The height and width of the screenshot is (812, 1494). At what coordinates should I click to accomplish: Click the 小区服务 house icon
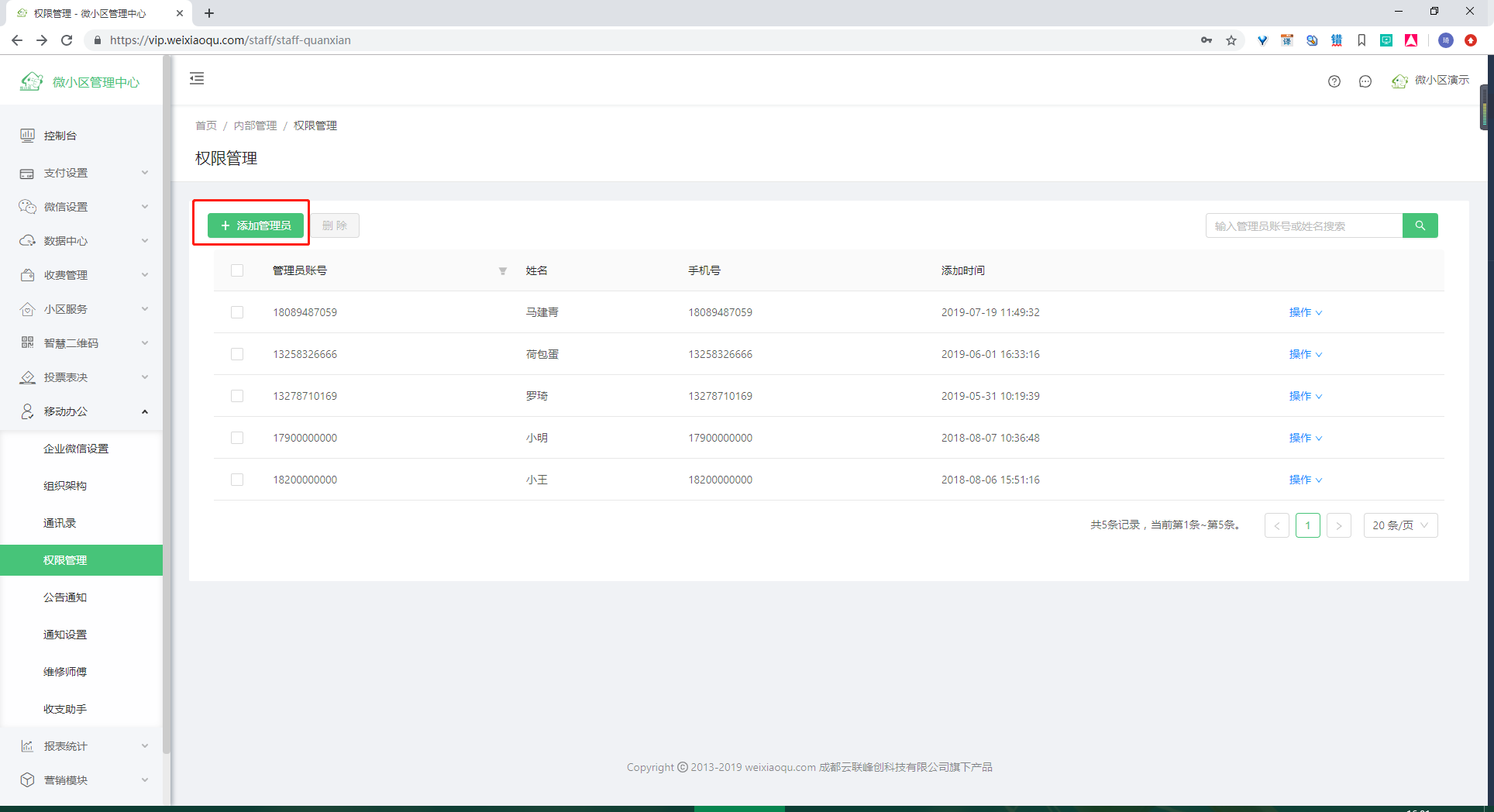click(x=27, y=309)
